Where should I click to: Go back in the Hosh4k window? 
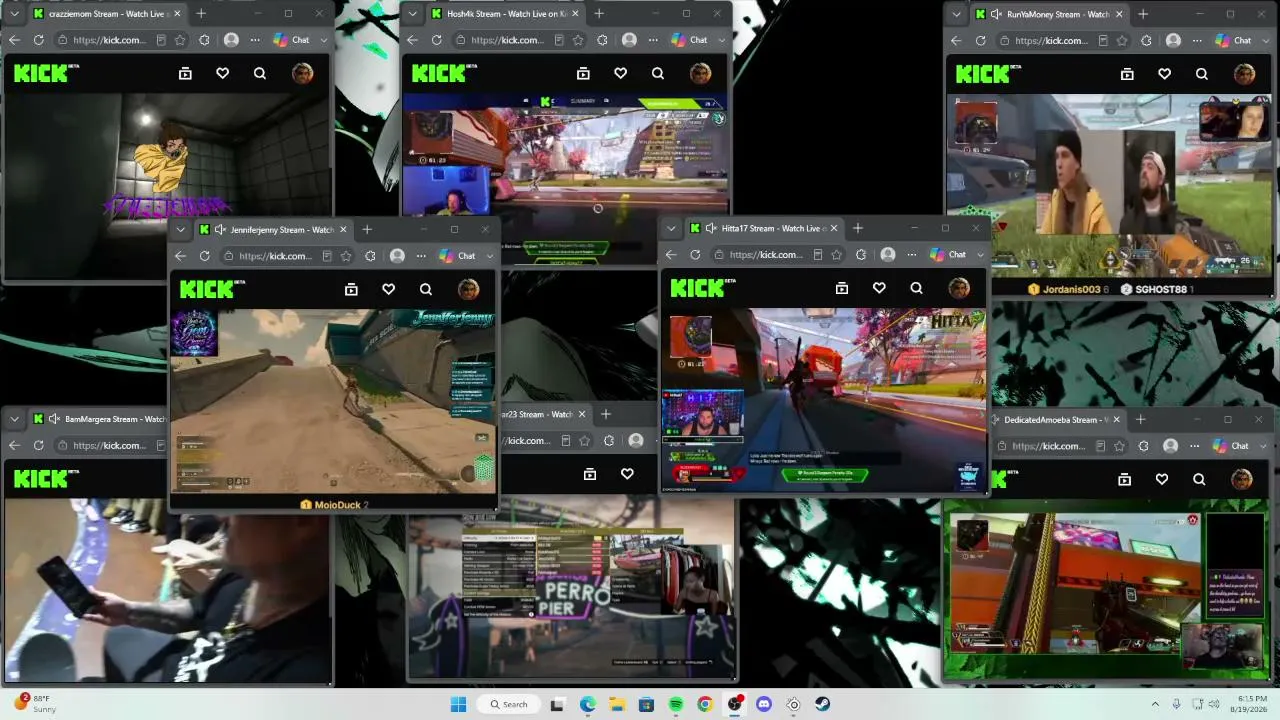(x=412, y=40)
